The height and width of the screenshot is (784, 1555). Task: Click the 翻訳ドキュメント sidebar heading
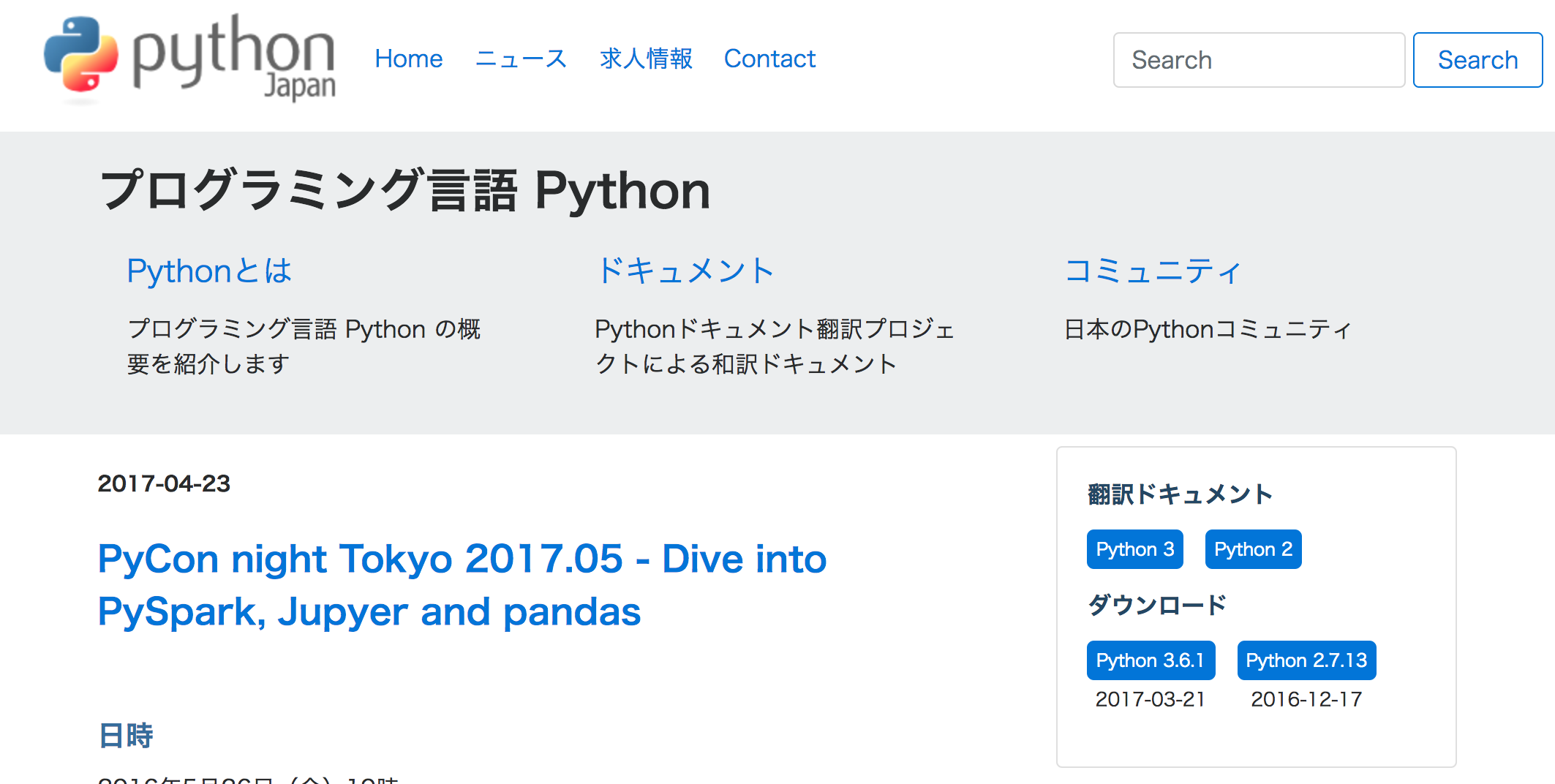pyautogui.click(x=1180, y=494)
